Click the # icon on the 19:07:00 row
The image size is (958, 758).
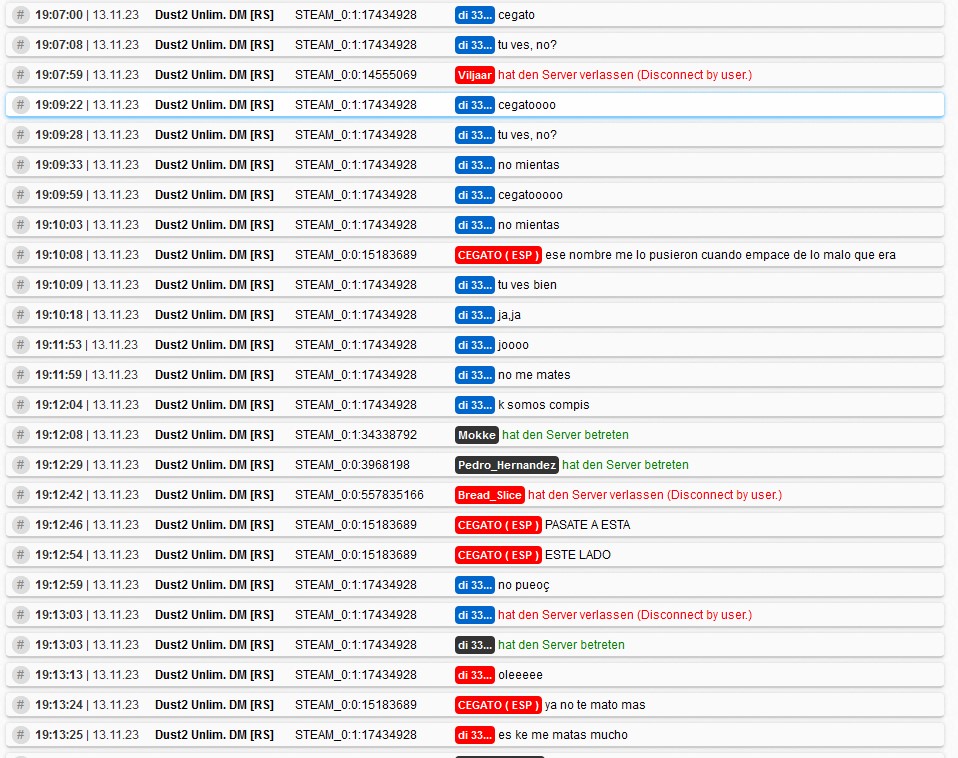(x=20, y=15)
